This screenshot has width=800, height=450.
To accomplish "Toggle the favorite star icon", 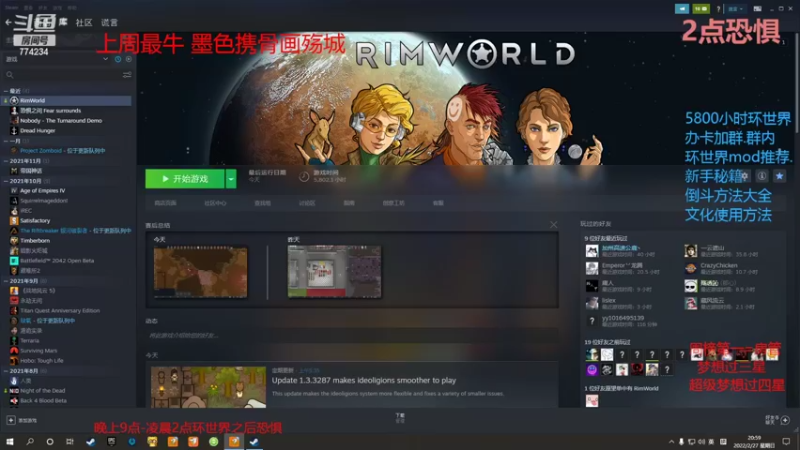I will (x=779, y=176).
